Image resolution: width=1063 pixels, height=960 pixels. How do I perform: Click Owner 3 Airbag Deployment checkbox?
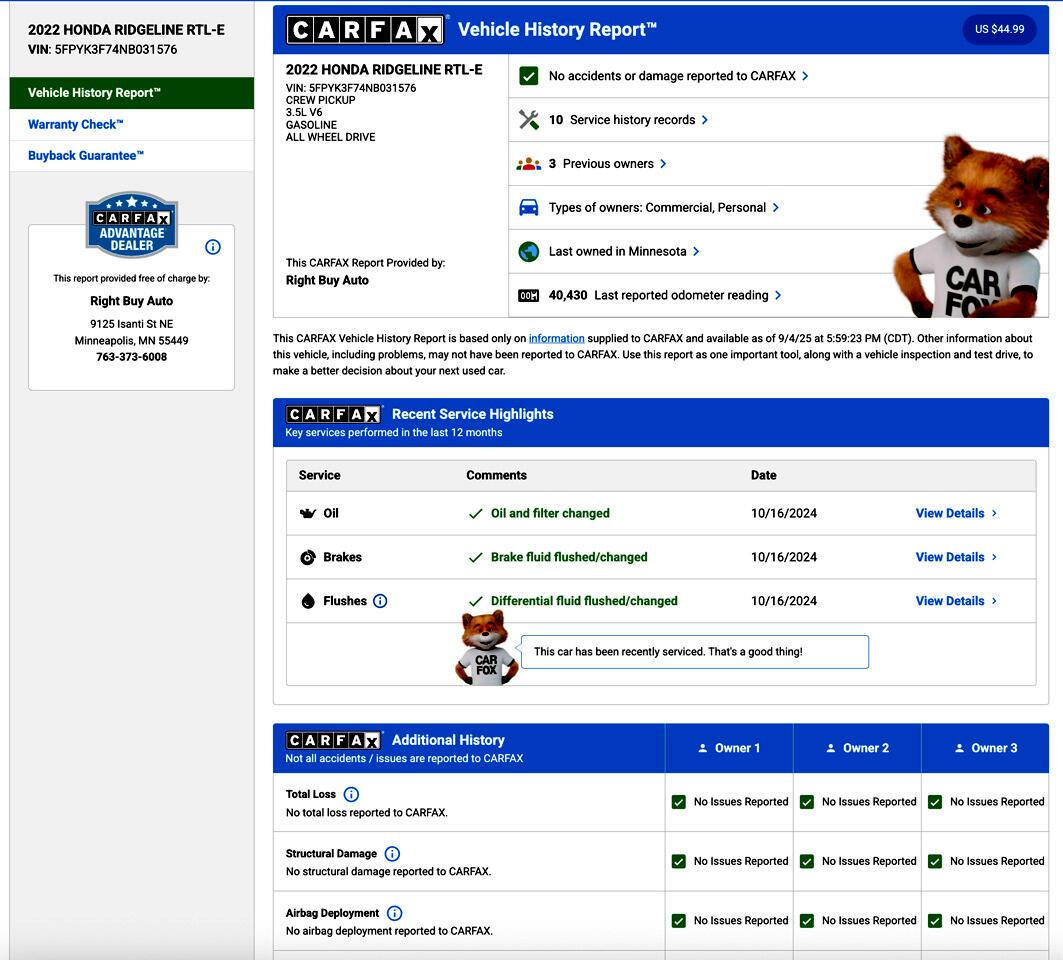[935, 921]
